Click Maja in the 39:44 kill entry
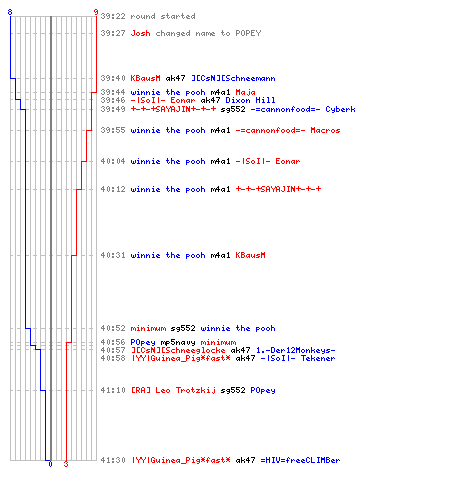This screenshot has height=500, width=450. click(x=246, y=92)
